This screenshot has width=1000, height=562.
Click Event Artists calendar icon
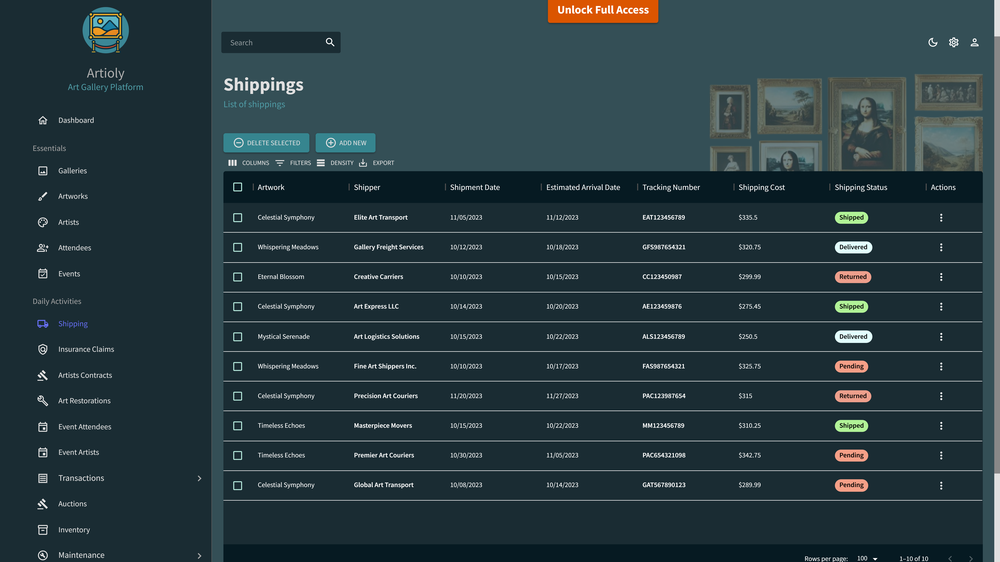(43, 452)
